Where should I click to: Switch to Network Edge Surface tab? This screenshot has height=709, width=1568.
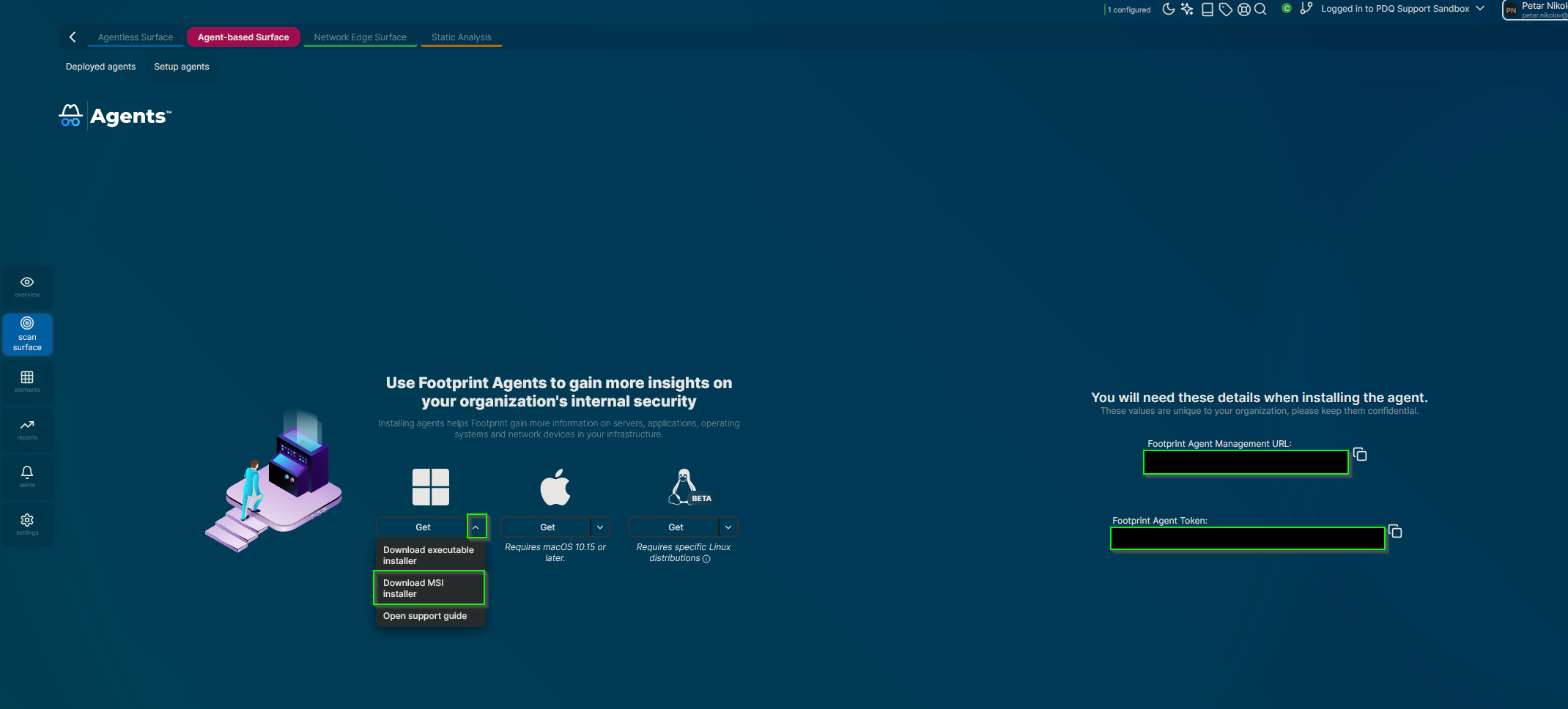pyautogui.click(x=360, y=37)
